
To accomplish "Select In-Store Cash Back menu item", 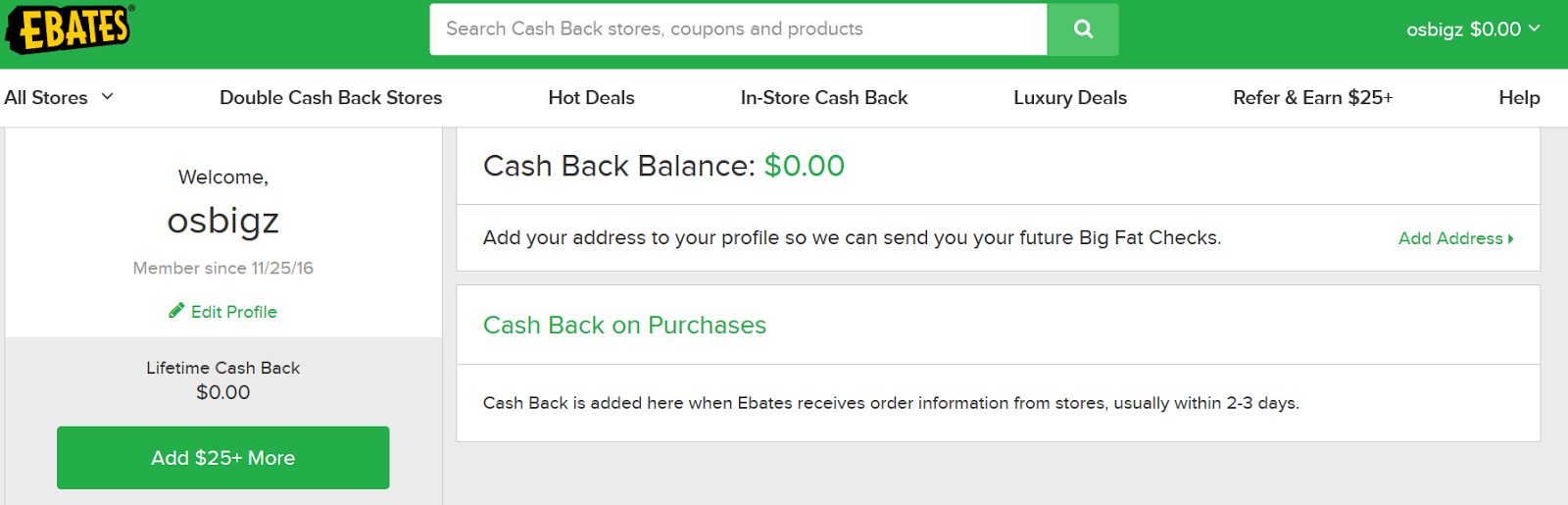I will 823,98.
